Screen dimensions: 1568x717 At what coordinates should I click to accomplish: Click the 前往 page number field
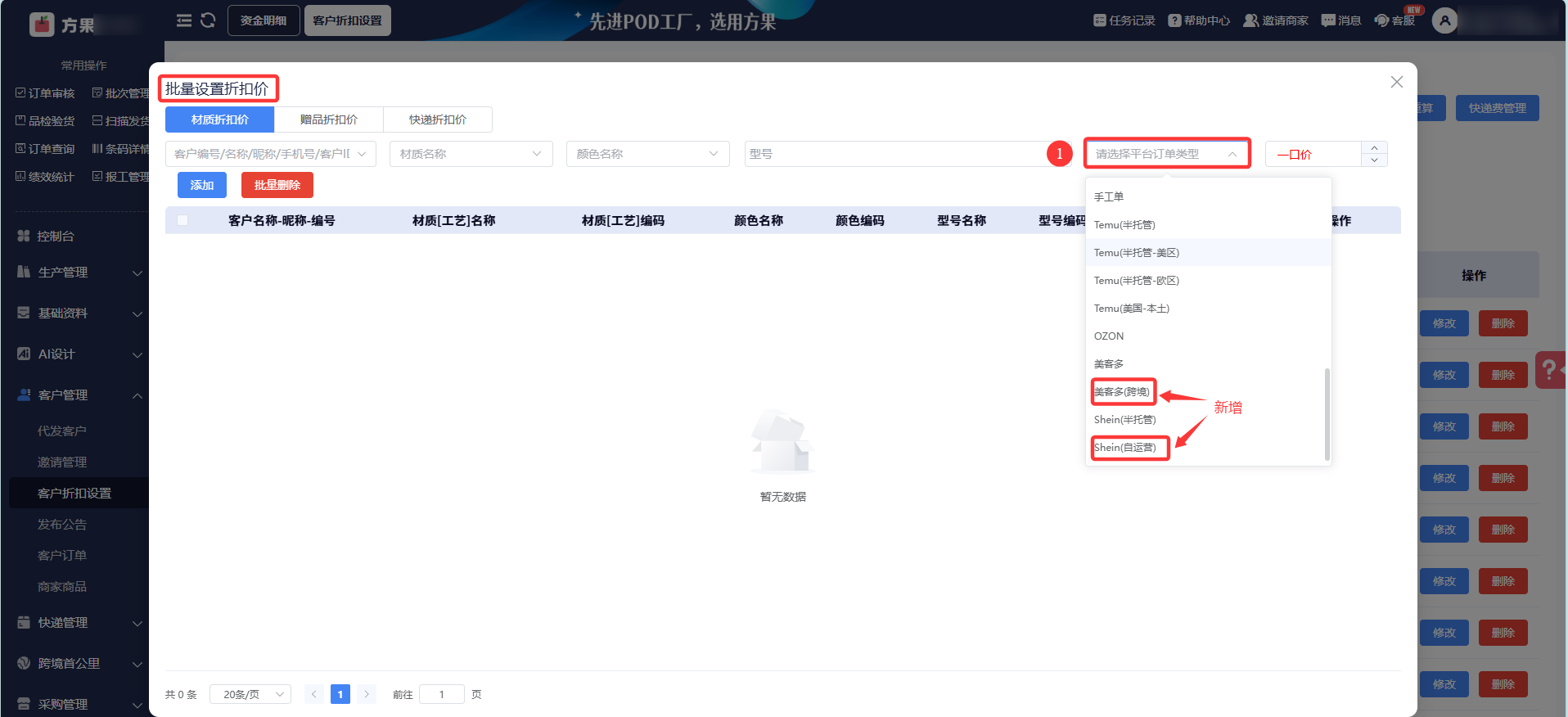click(442, 694)
